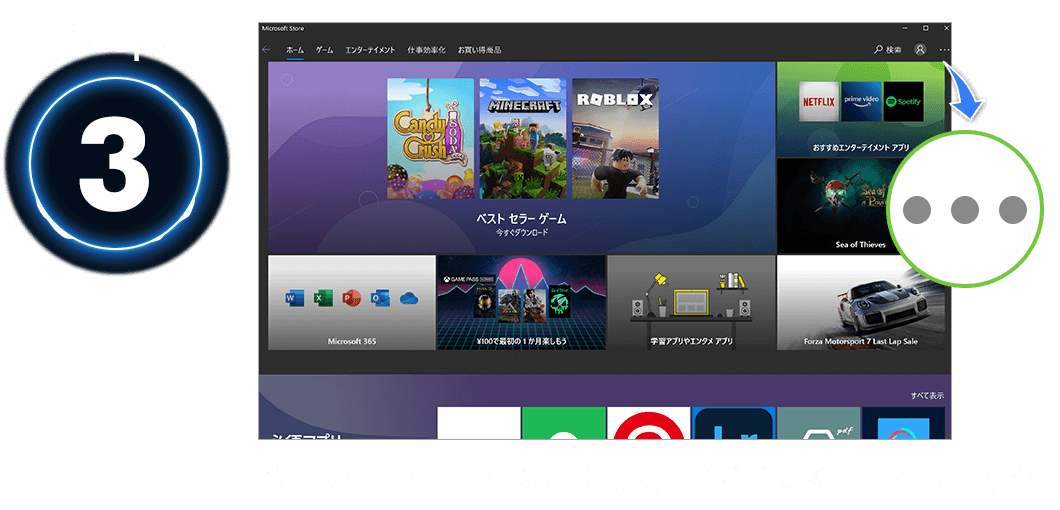This screenshot has width=1060, height=510.
Task: Open the エンターテイメント tab
Action: (370, 50)
